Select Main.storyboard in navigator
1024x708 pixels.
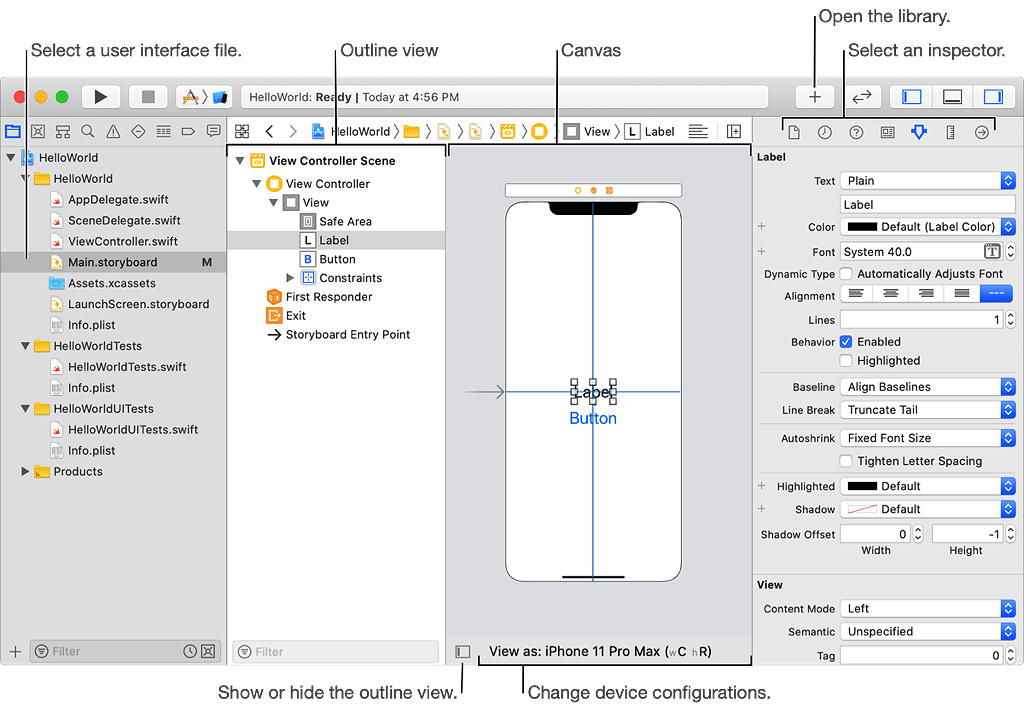click(112, 262)
